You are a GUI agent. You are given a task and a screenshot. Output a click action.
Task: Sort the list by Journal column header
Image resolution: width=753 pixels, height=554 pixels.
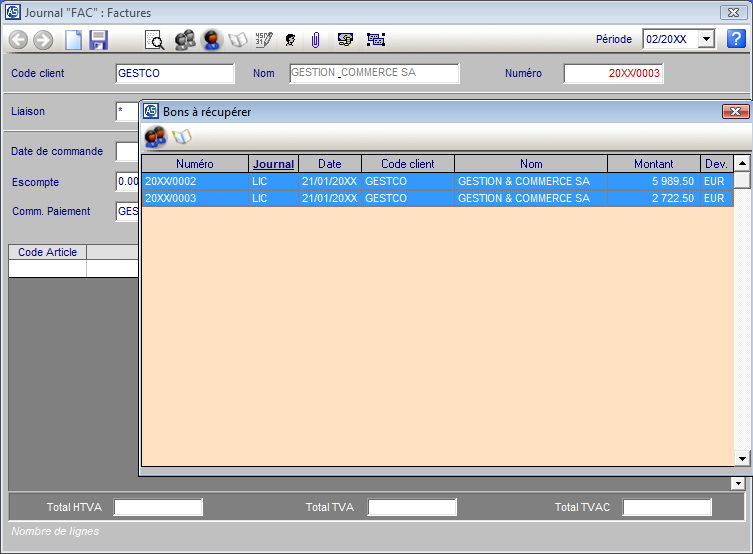273,164
